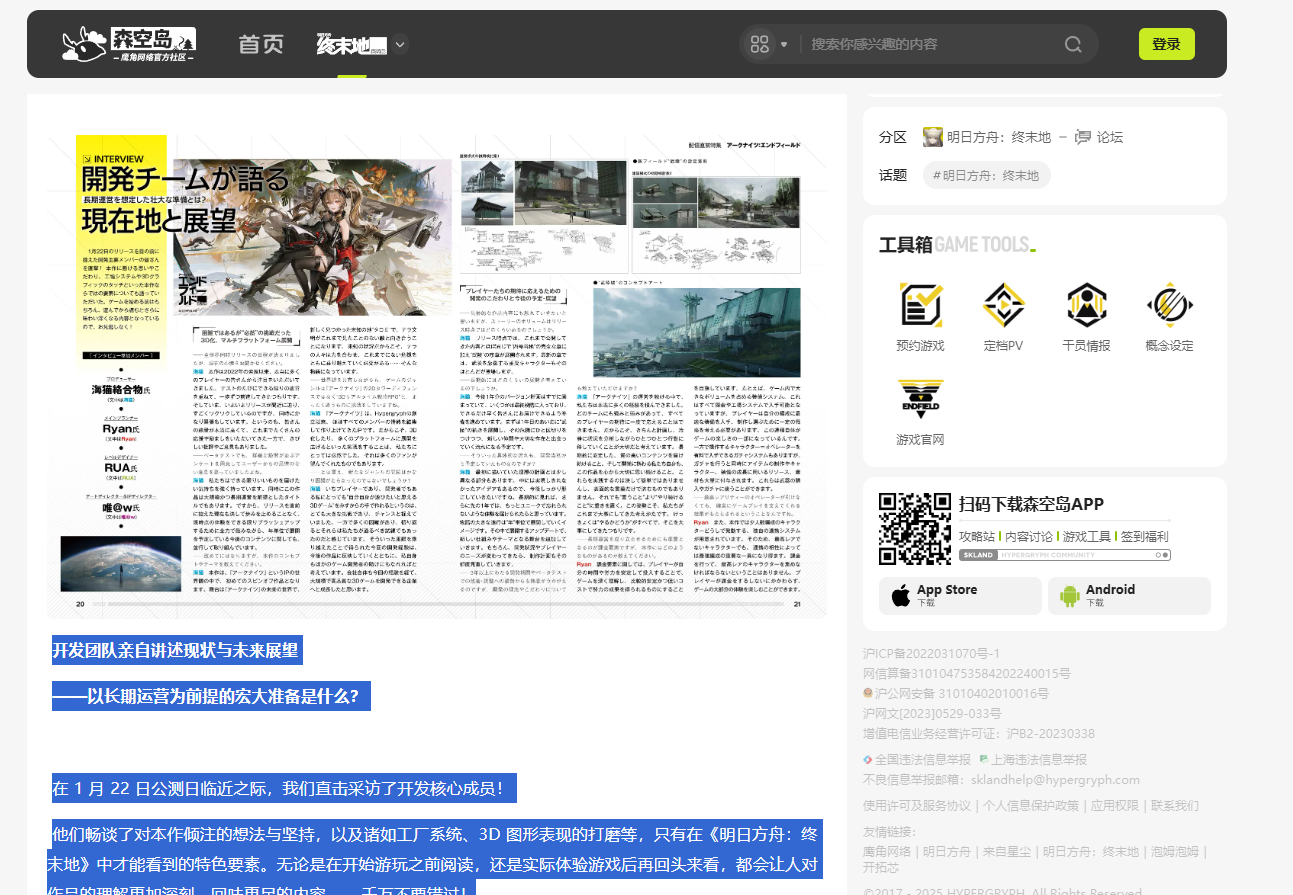Download from the App Store button
Screen dimensions: 1293x895
pos(960,596)
